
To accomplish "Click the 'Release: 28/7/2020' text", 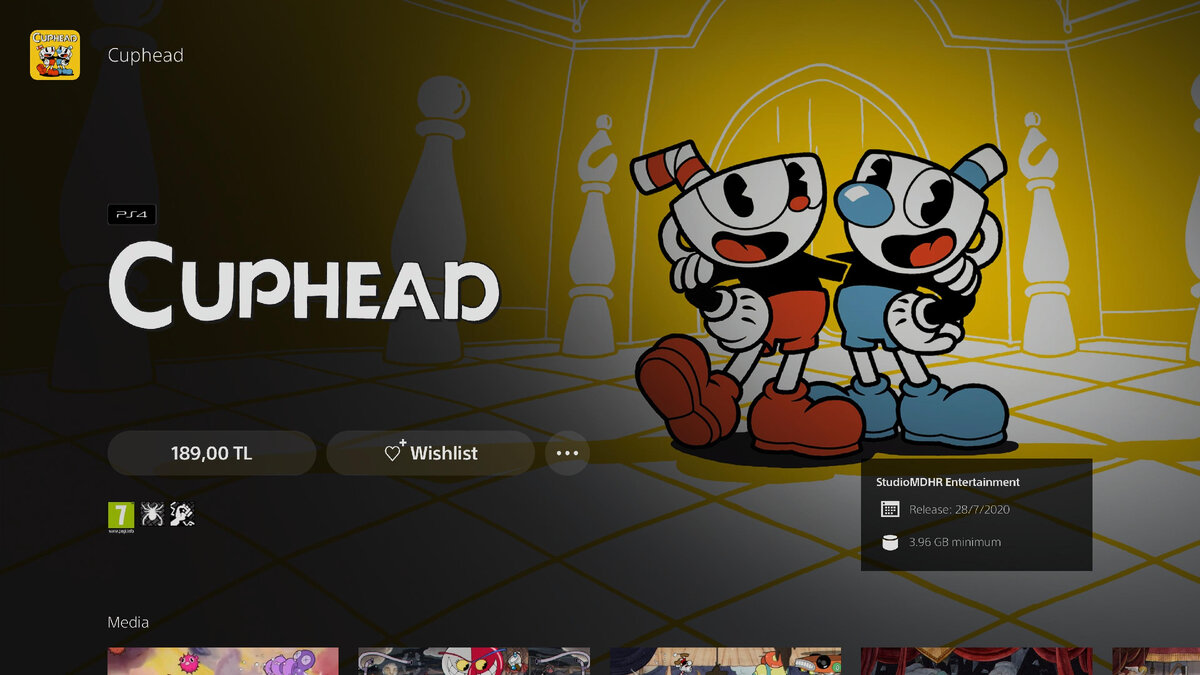I will pyautogui.click(x=960, y=510).
